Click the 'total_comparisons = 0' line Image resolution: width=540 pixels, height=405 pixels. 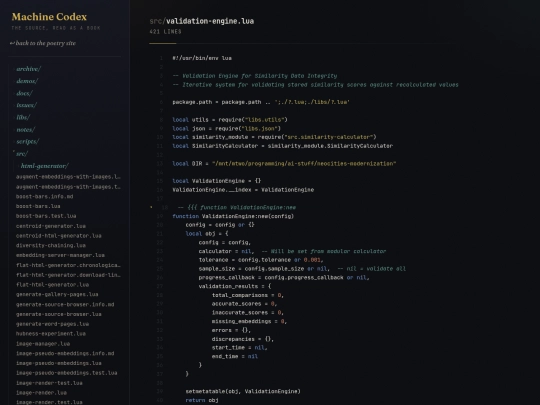pos(248,295)
